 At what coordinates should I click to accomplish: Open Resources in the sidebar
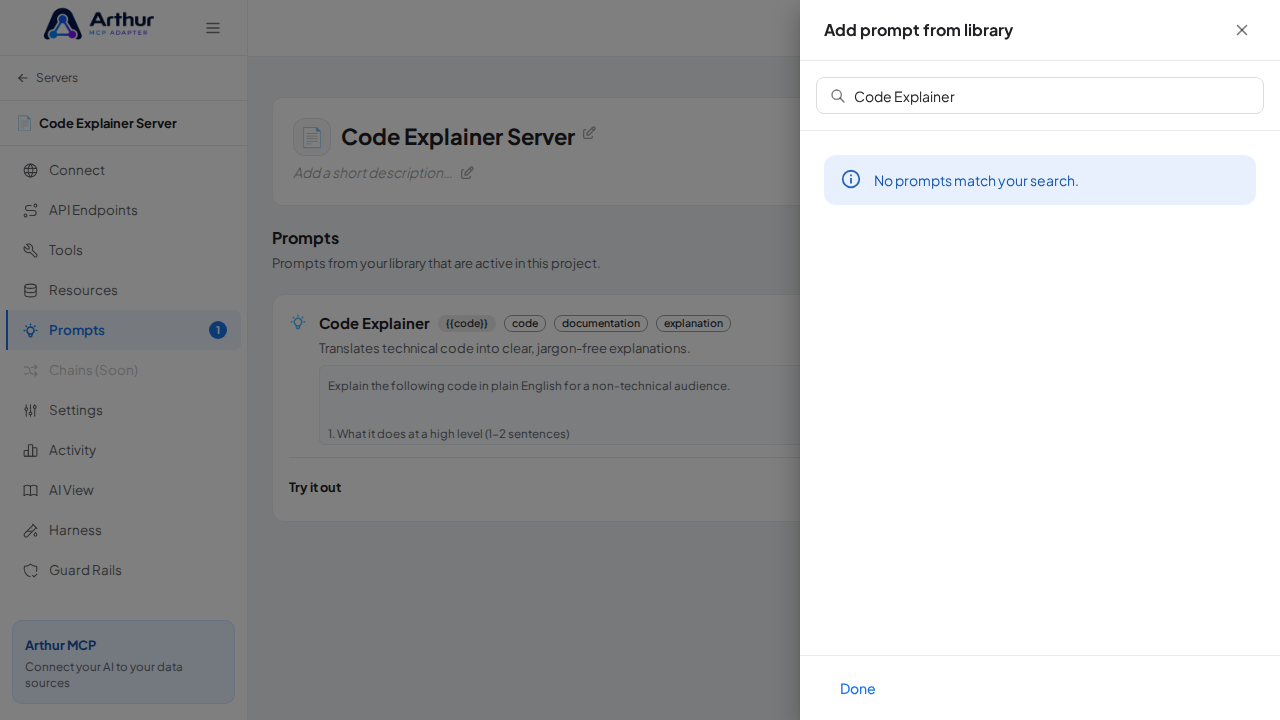pyautogui.click(x=124, y=290)
